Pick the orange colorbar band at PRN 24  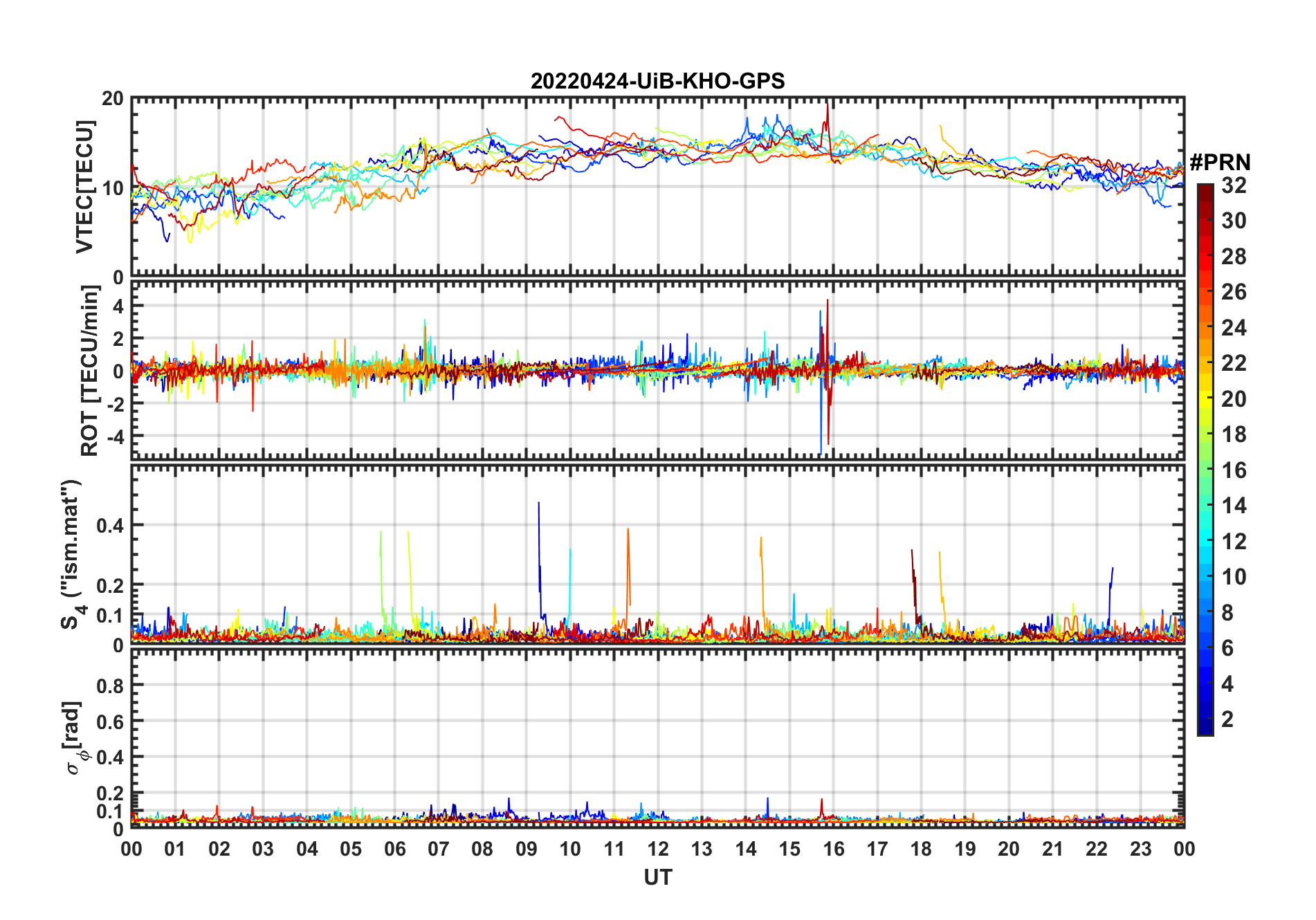point(1205,328)
